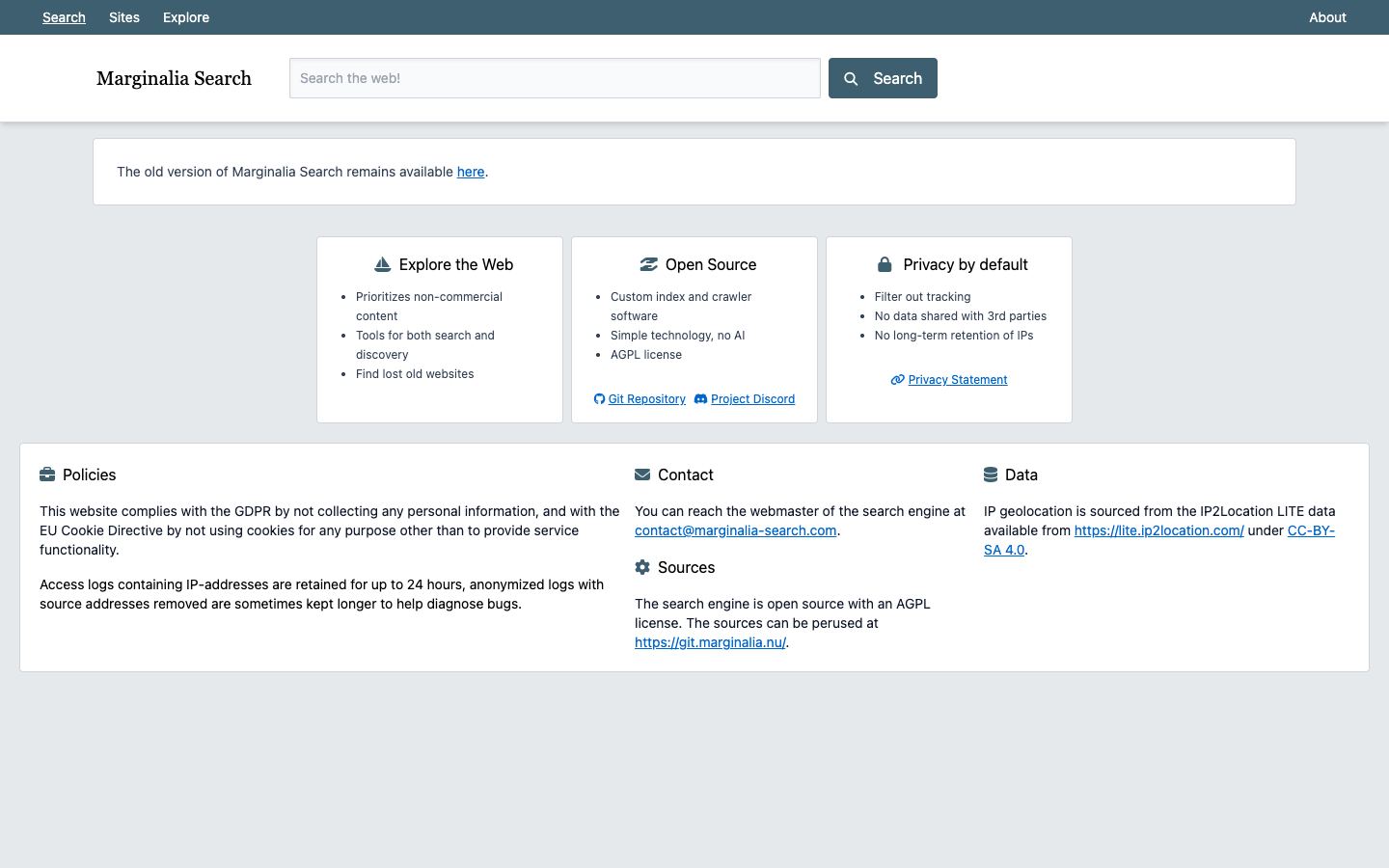Click the Marginalia Search logo title
Image resolution: width=1389 pixels, height=868 pixels.
tap(174, 78)
